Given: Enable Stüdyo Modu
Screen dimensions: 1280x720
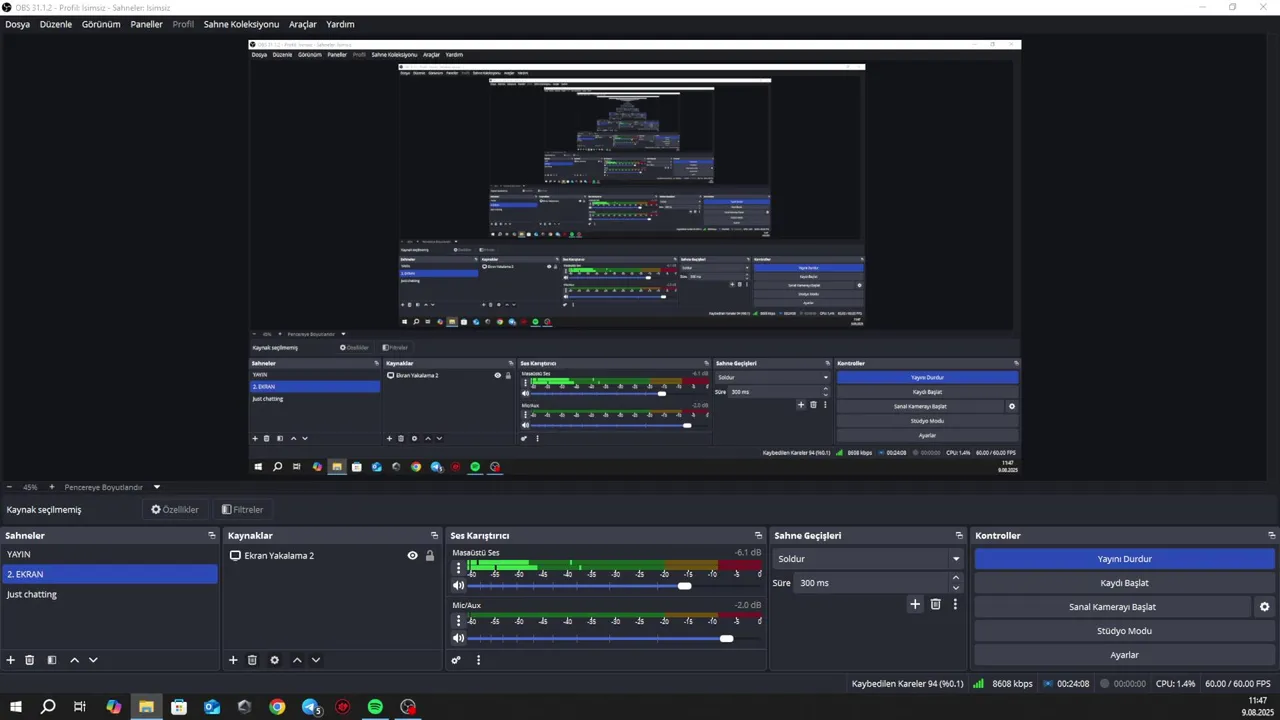Looking at the screenshot, I should [1124, 631].
